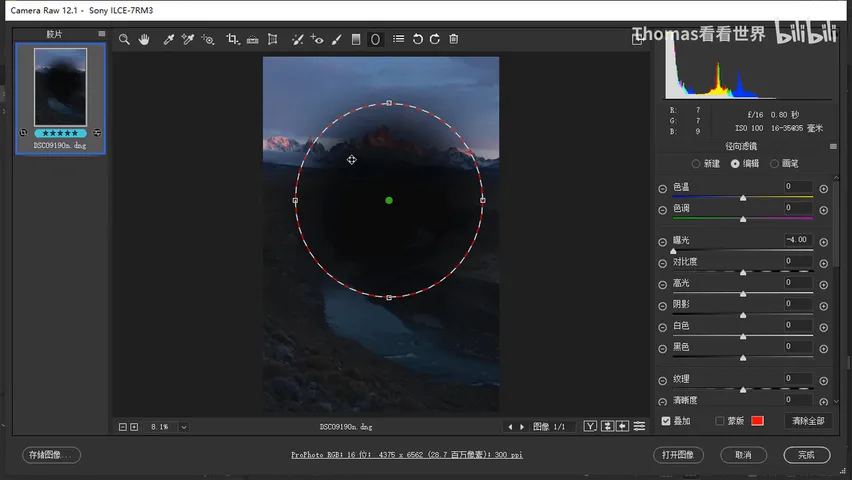The height and width of the screenshot is (480, 852).
Task: Click the 色温 temperature slider handle
Action: 743,198
